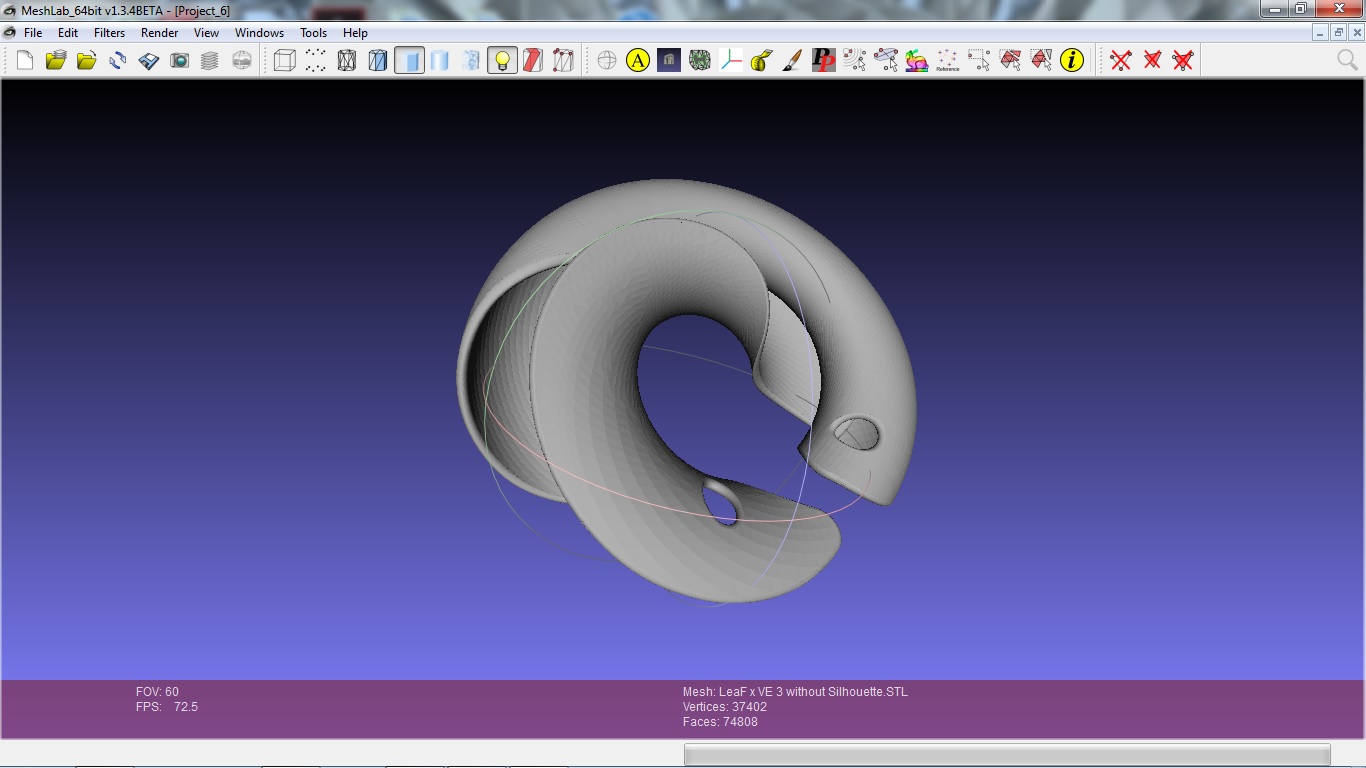Click the 'FOV: 60' readout
The height and width of the screenshot is (768, 1366).
pos(157,692)
